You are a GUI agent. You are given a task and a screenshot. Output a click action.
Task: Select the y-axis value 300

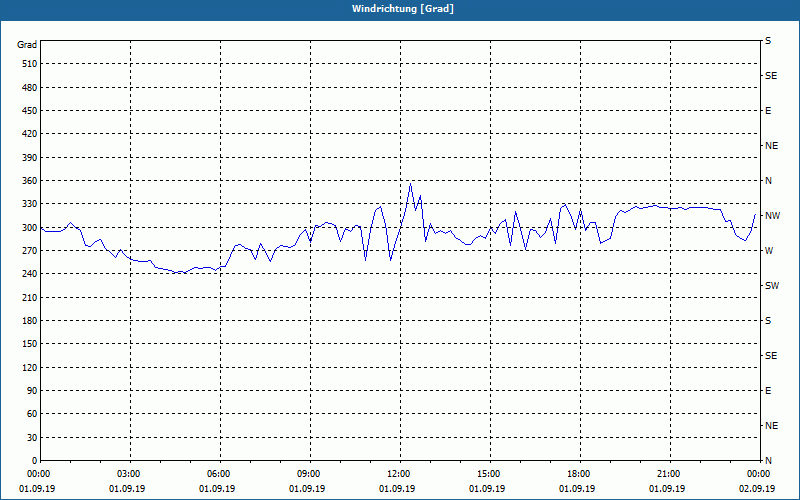tap(30, 228)
